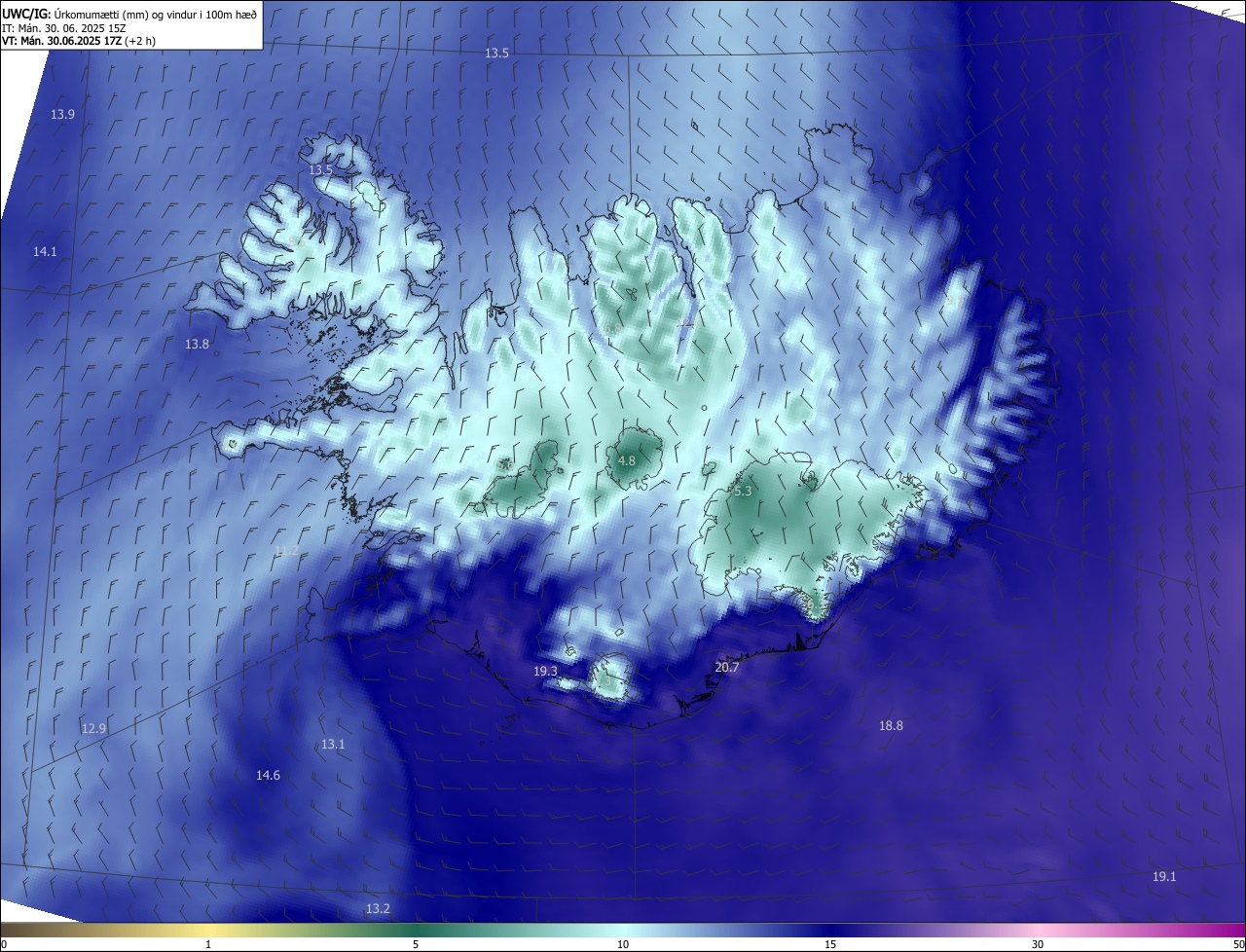Click the 13.2 value just above the colour scale
The width and height of the screenshot is (1246, 952).
coord(378,908)
